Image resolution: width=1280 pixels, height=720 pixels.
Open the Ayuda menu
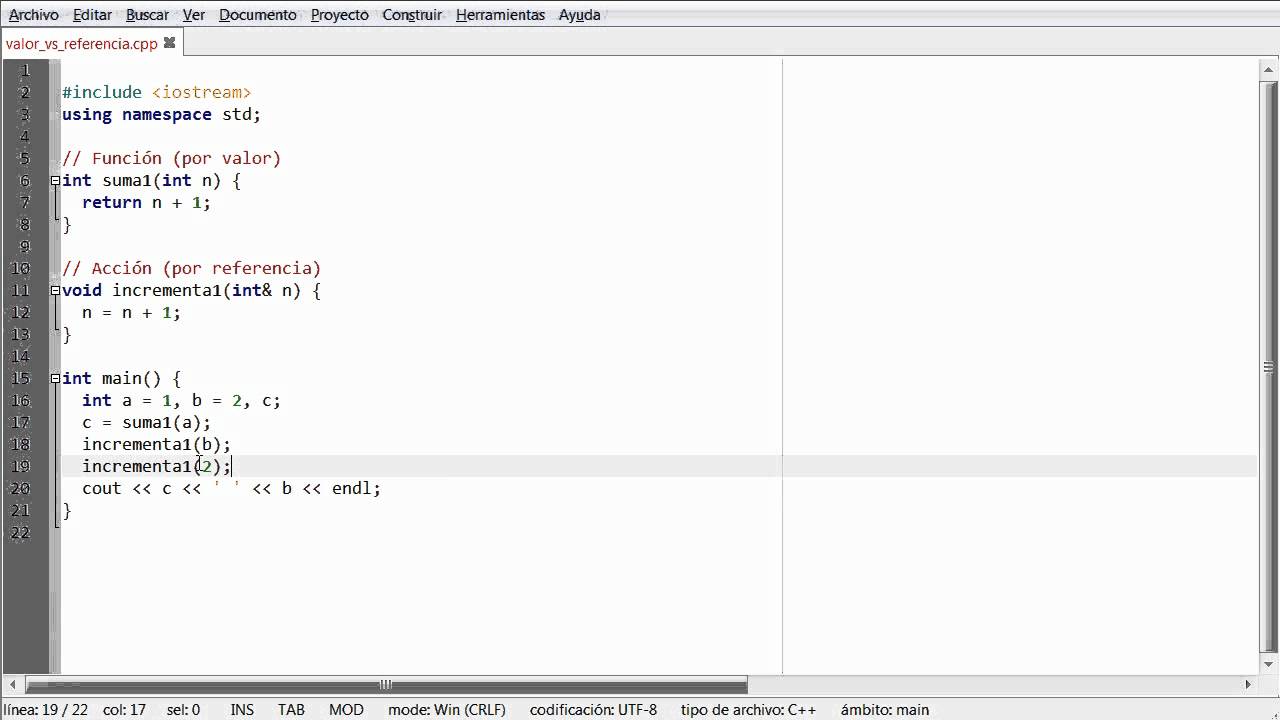580,15
